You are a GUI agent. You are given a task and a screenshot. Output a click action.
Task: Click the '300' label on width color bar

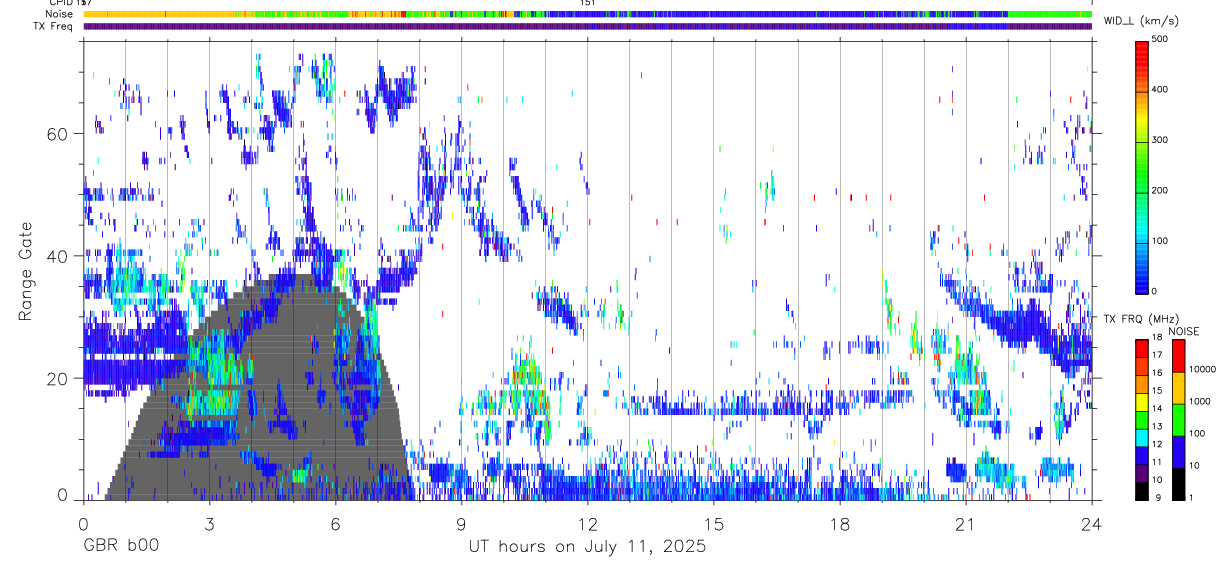(x=1160, y=140)
